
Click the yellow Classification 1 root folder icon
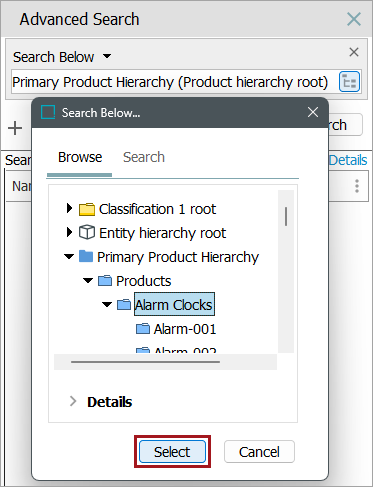(87, 209)
